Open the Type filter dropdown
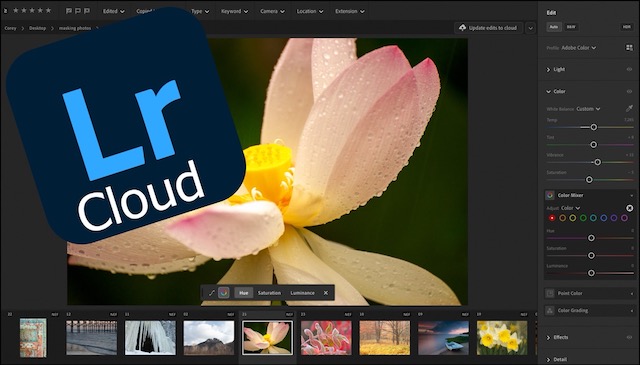 [x=200, y=11]
